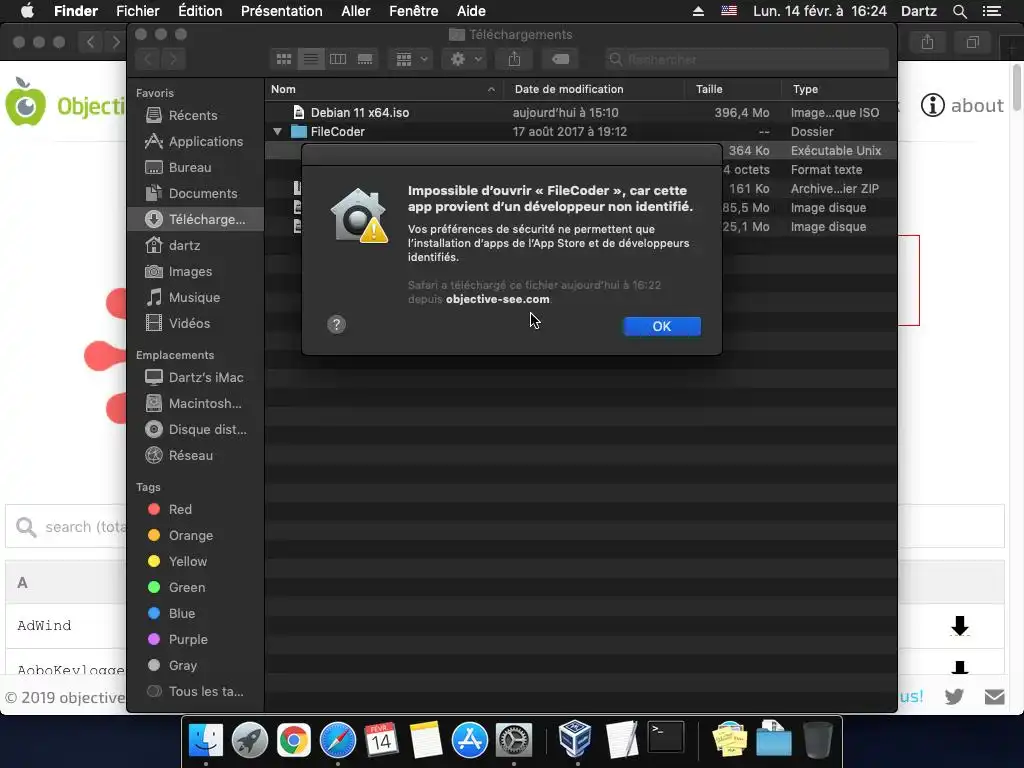Switch Finder to column view
The image size is (1024, 768).
pyautogui.click(x=338, y=59)
